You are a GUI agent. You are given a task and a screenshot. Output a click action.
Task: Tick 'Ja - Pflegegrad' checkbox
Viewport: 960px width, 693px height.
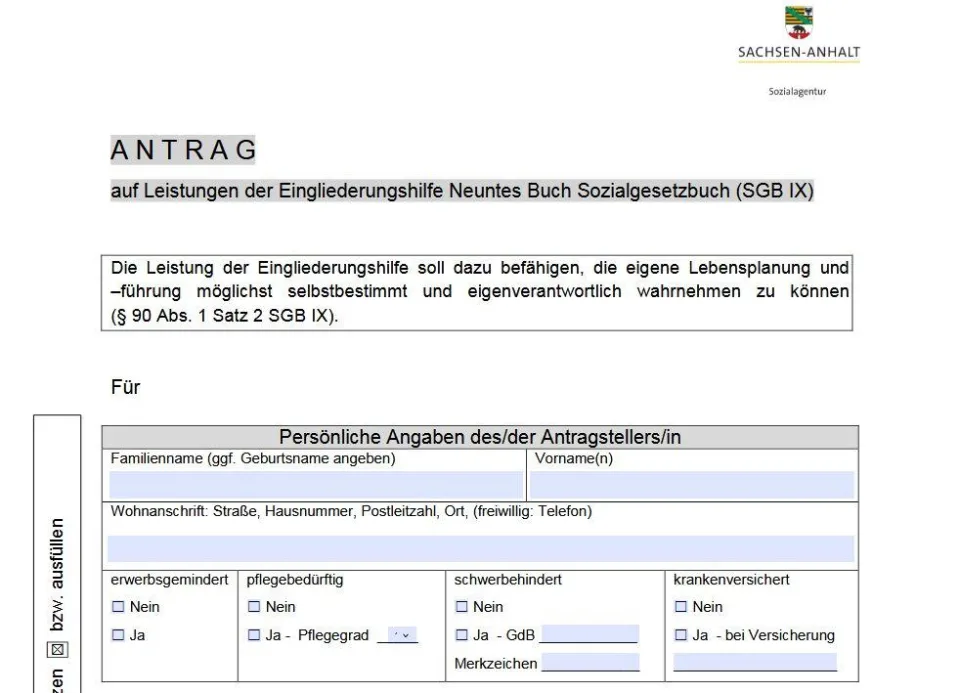(x=254, y=635)
